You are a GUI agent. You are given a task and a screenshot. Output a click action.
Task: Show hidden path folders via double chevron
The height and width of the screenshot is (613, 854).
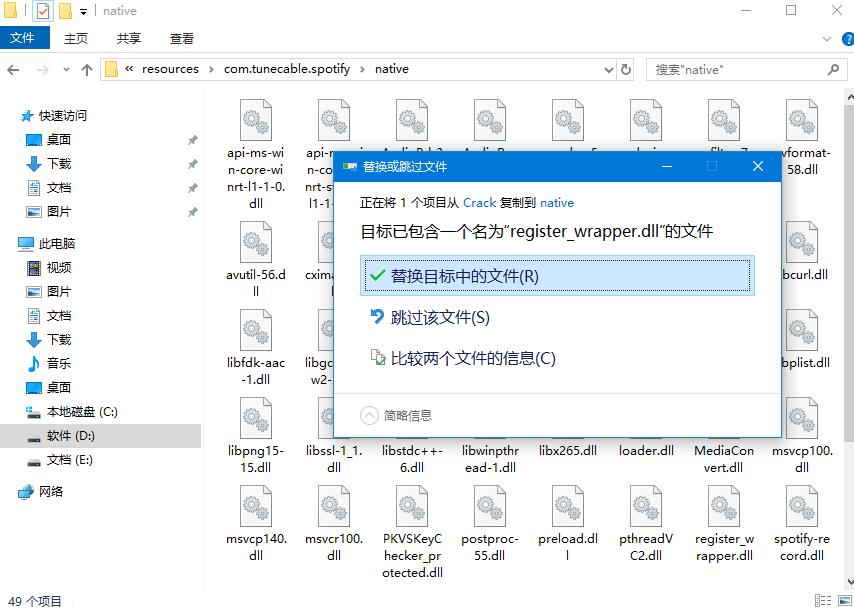129,69
